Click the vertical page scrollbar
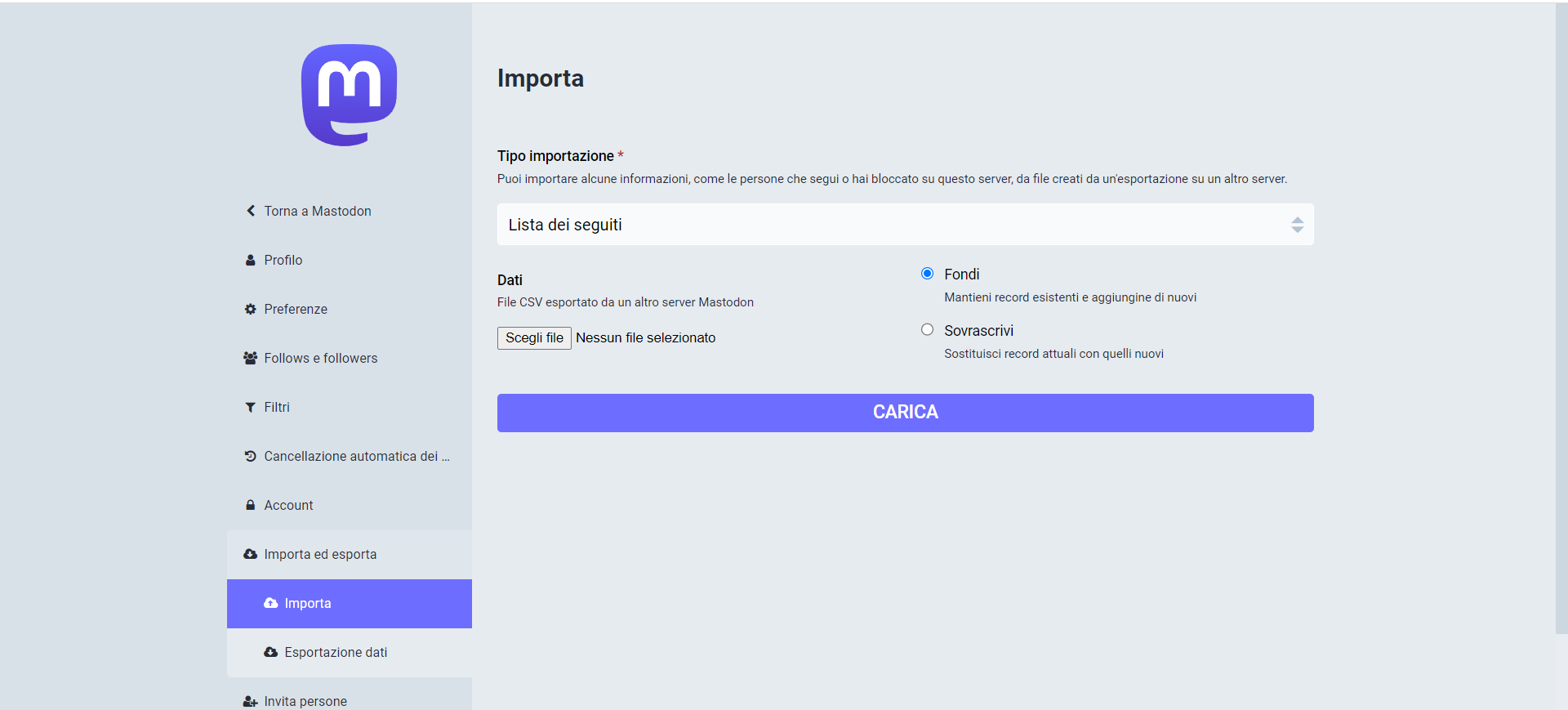1568x710 pixels. coord(1561,319)
